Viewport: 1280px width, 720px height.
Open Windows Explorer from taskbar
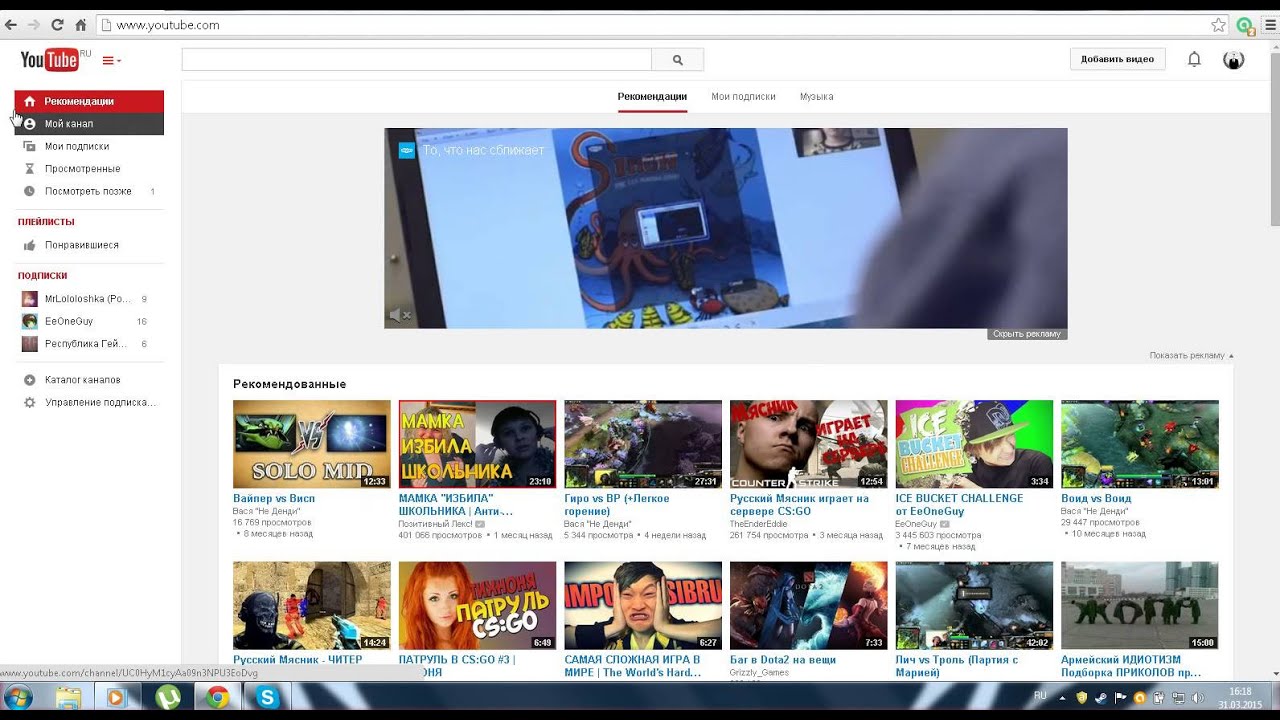pos(68,698)
